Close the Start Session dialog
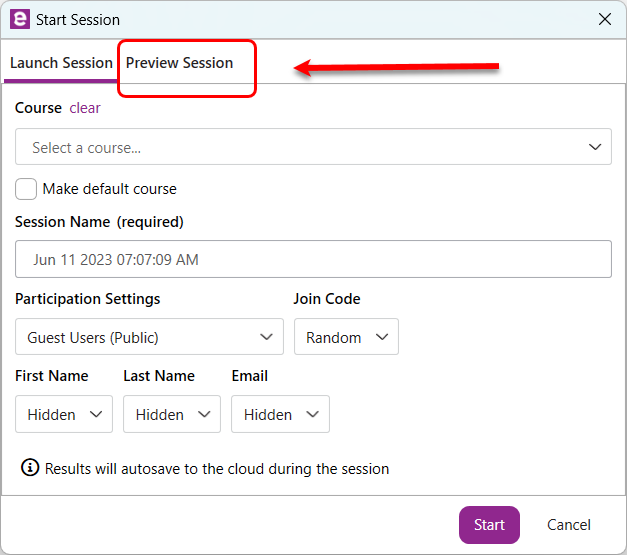This screenshot has width=627, height=555. click(604, 19)
